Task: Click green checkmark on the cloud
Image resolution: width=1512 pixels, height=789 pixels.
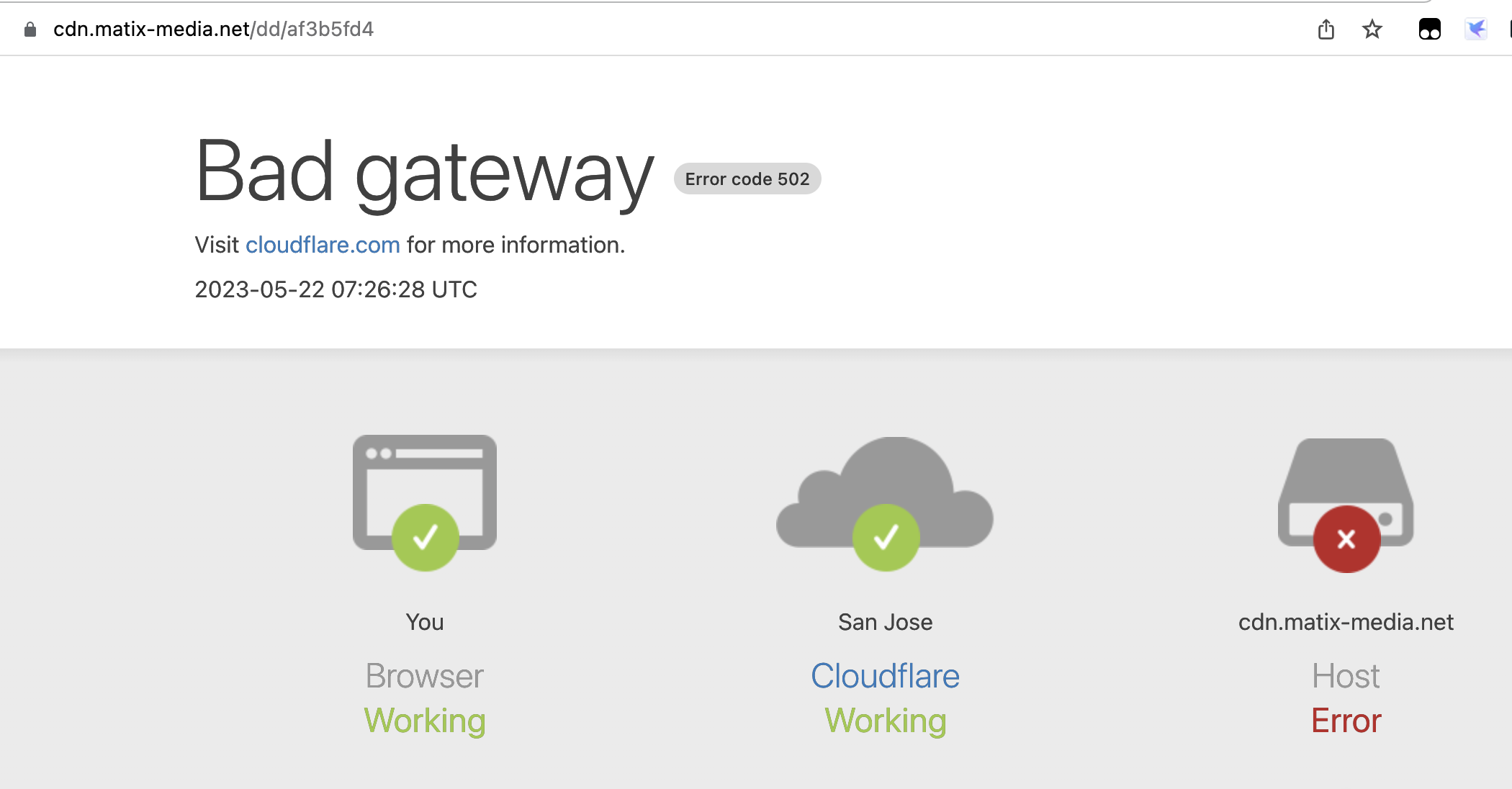Action: click(886, 538)
